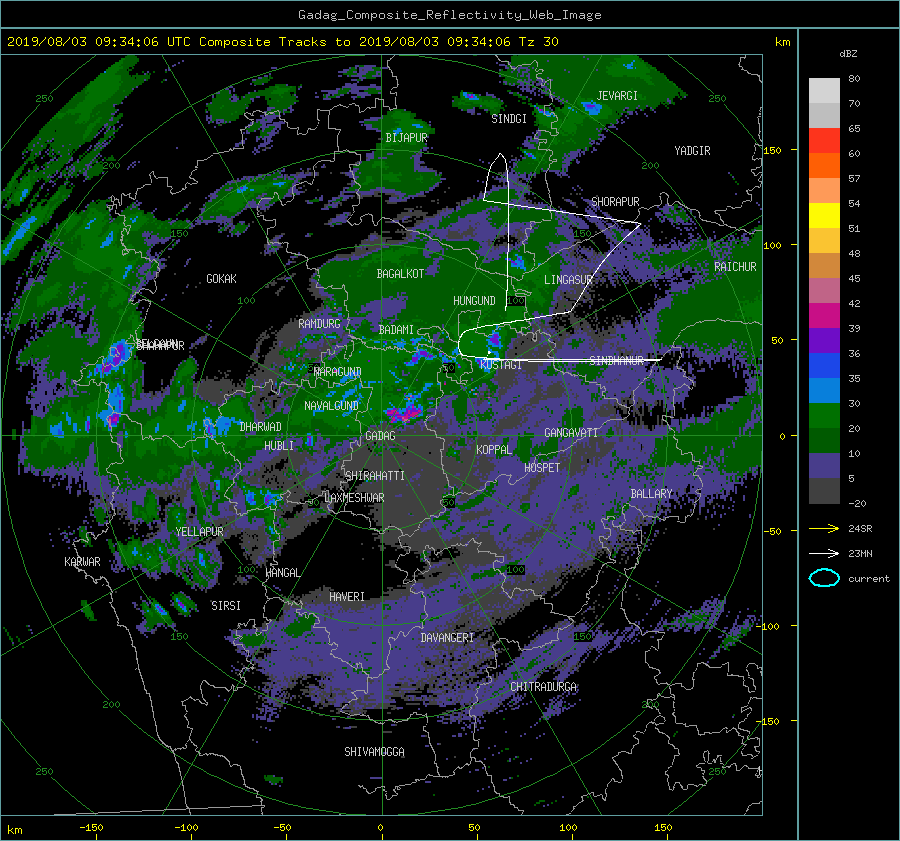This screenshot has height=841, width=900.
Task: Pick the dark gray -20 dBZ legend band
Action: click(x=824, y=491)
